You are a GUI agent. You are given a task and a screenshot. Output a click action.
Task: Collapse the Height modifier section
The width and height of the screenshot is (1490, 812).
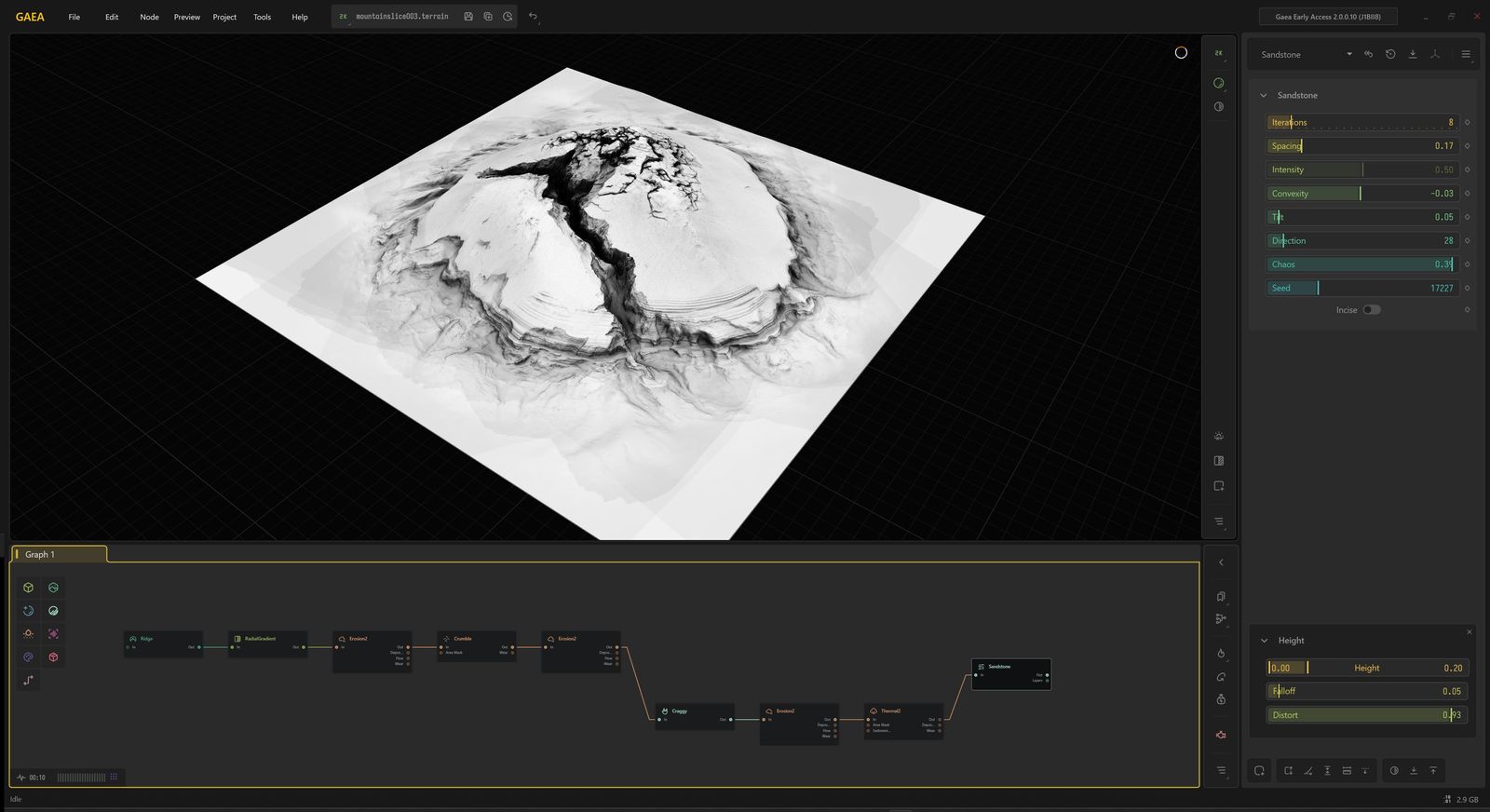coord(1264,641)
